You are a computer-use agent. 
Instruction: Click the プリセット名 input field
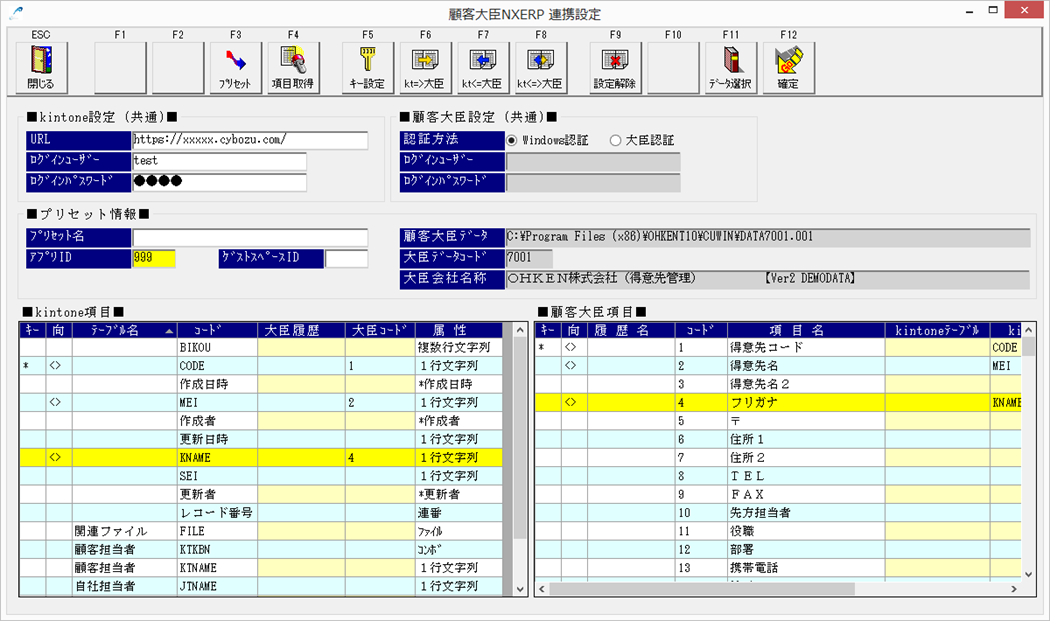coord(250,237)
